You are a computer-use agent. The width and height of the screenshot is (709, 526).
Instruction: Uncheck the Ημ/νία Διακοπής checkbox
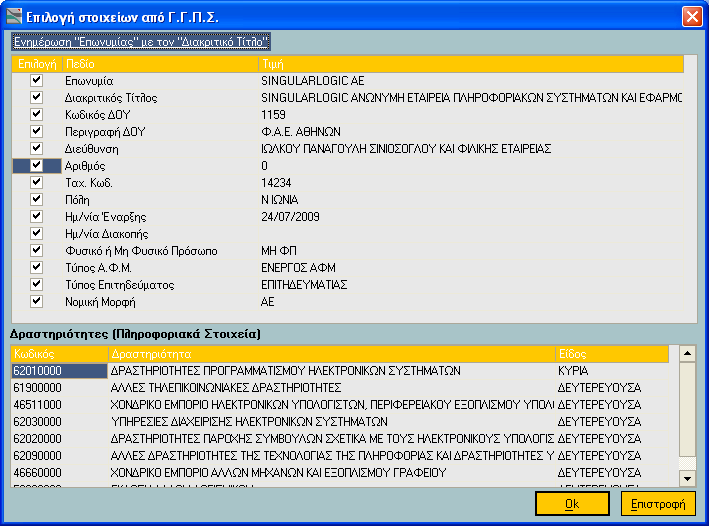pos(37,233)
